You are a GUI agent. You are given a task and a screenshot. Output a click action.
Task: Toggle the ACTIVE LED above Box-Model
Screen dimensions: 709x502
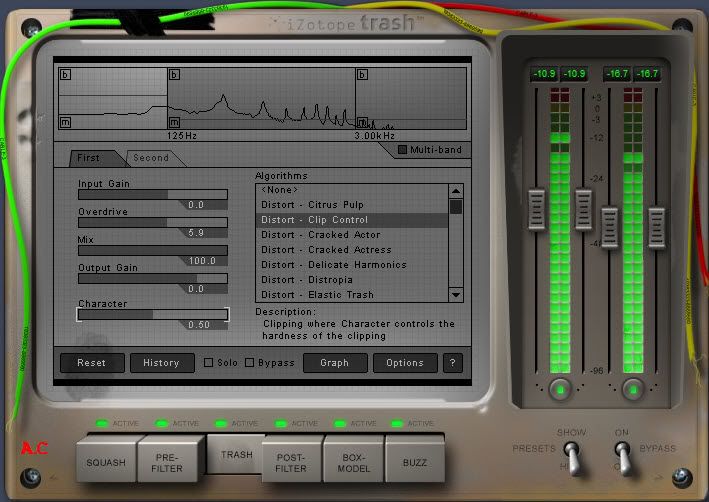point(339,424)
